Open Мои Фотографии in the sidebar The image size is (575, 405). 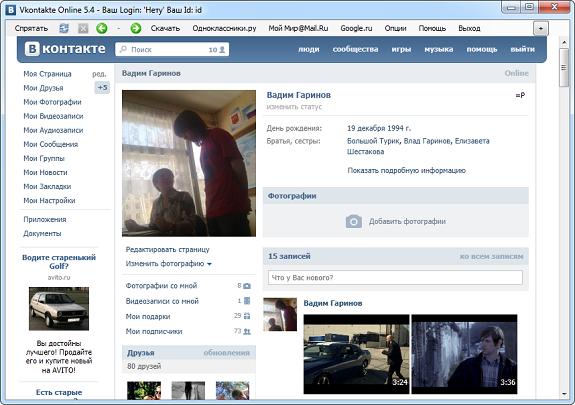pos(52,102)
